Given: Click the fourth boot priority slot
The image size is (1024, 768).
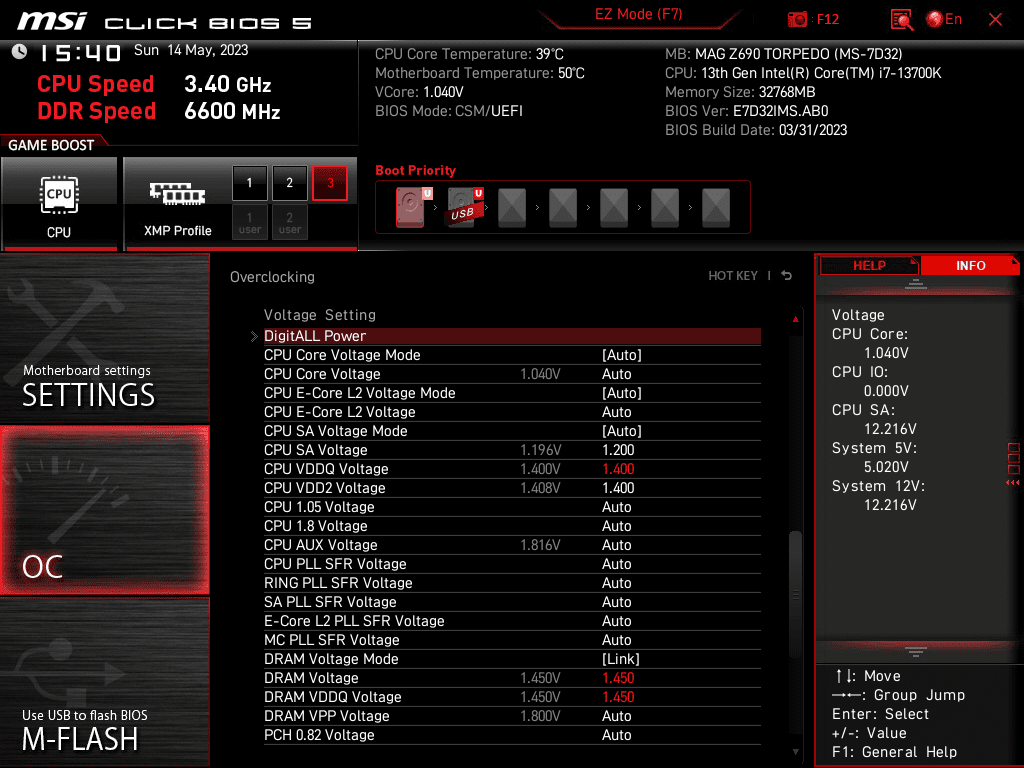Looking at the screenshot, I should tap(563, 208).
